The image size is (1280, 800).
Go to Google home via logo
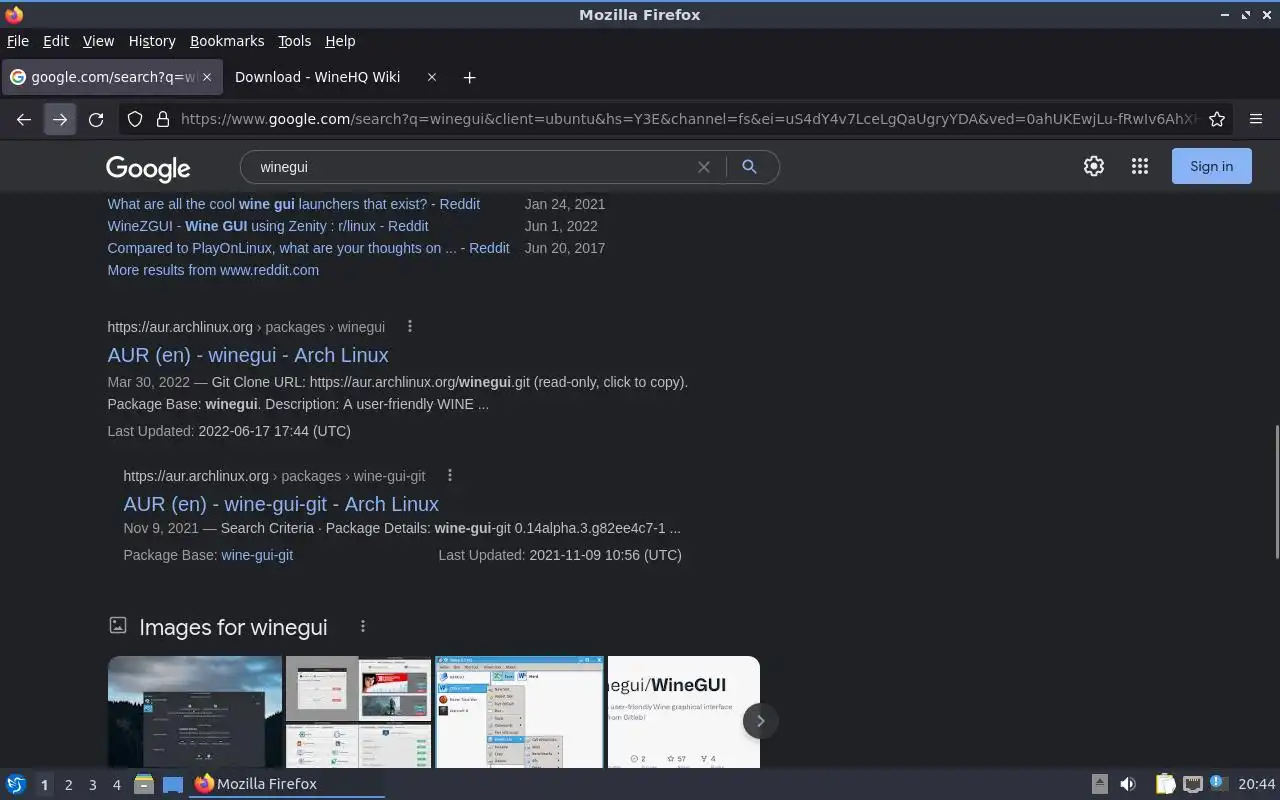(x=148, y=168)
